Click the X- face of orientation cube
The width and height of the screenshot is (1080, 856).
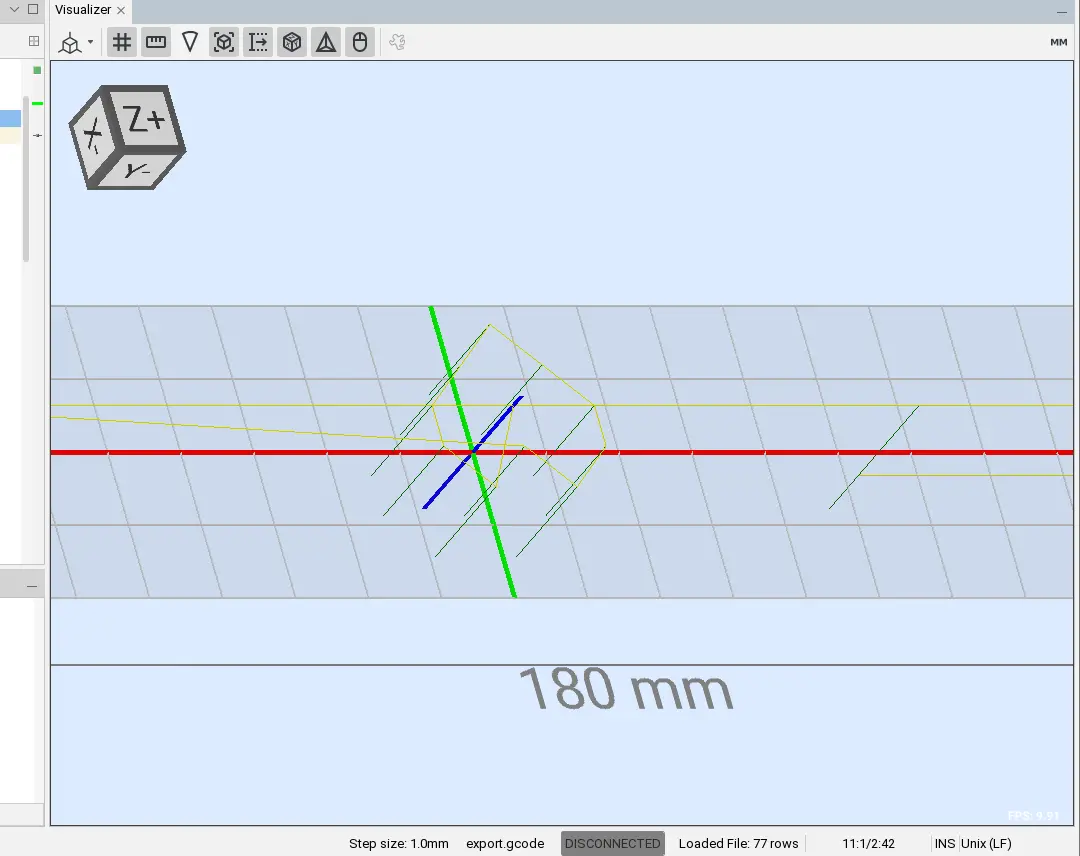[x=91, y=134]
